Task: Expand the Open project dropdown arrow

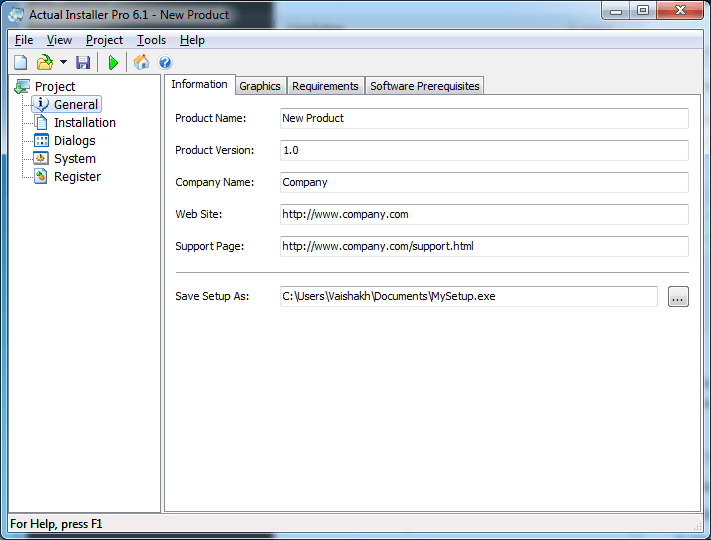Action: [63, 62]
